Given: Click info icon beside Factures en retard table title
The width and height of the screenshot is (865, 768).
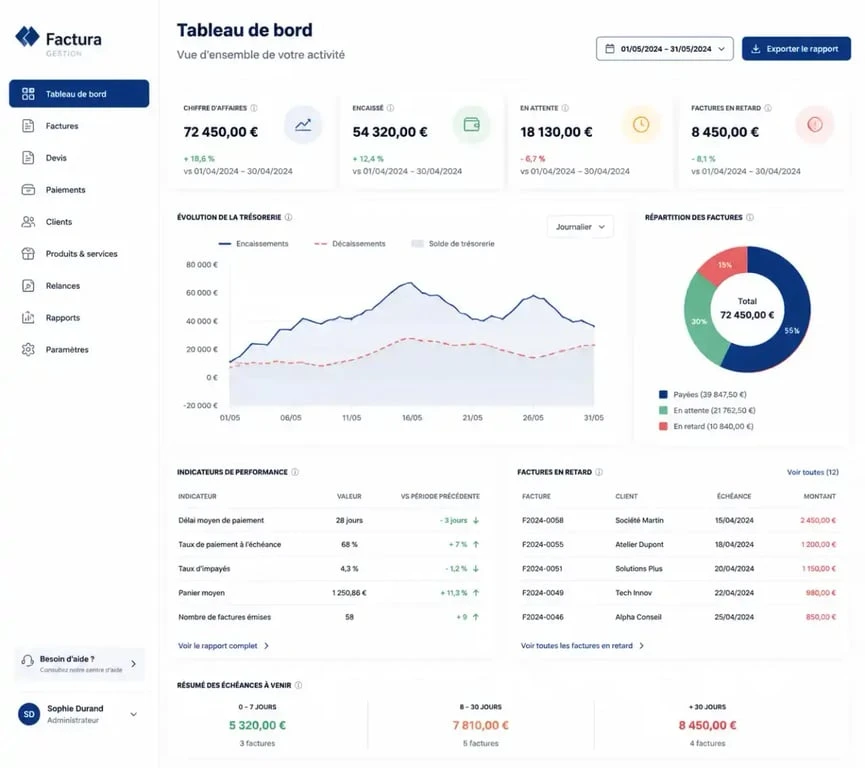Looking at the screenshot, I should [599, 472].
